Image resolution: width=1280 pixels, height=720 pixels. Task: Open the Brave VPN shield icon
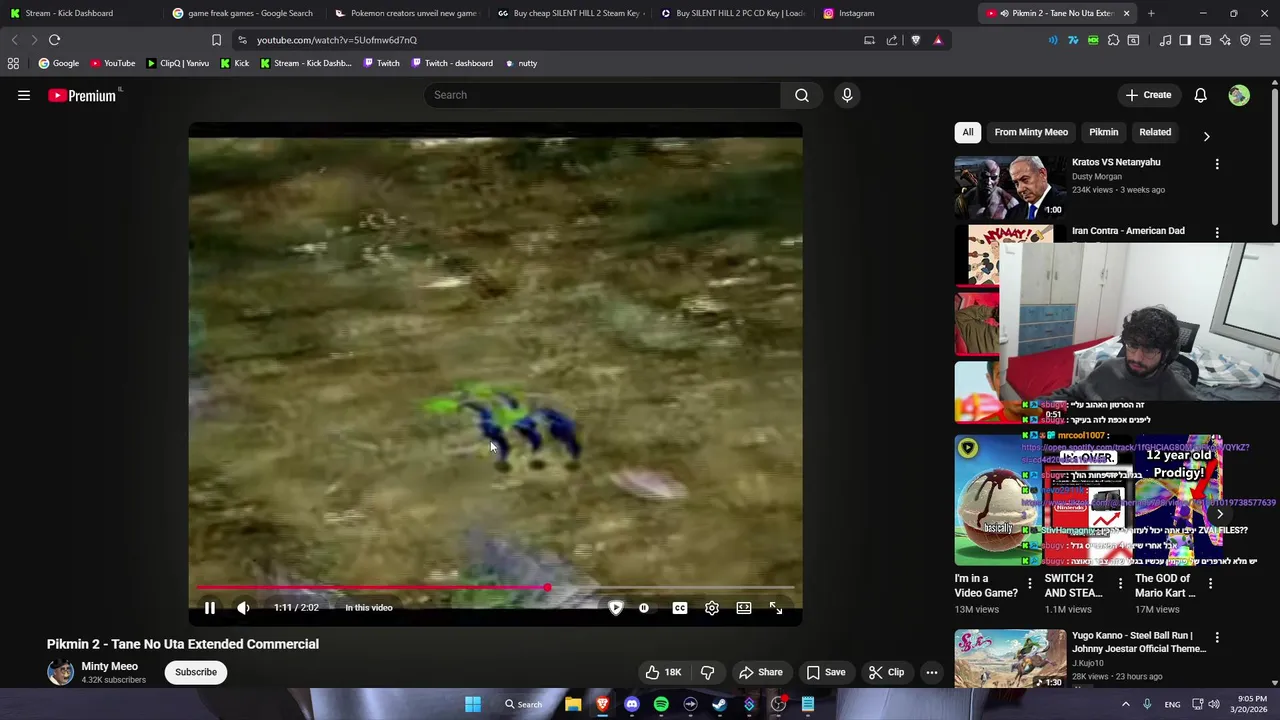click(x=1245, y=40)
